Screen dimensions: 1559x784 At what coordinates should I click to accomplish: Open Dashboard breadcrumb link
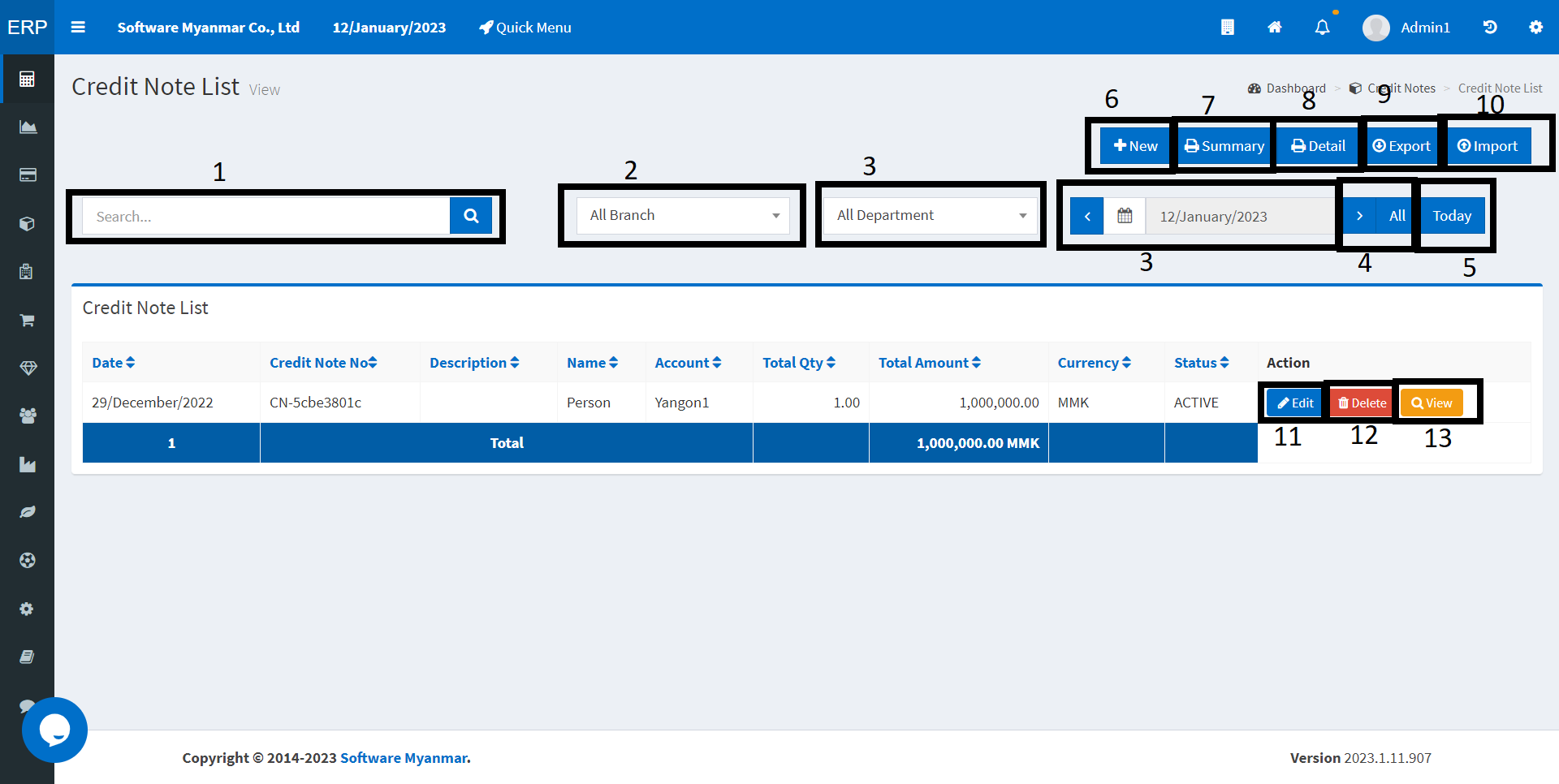click(1287, 88)
